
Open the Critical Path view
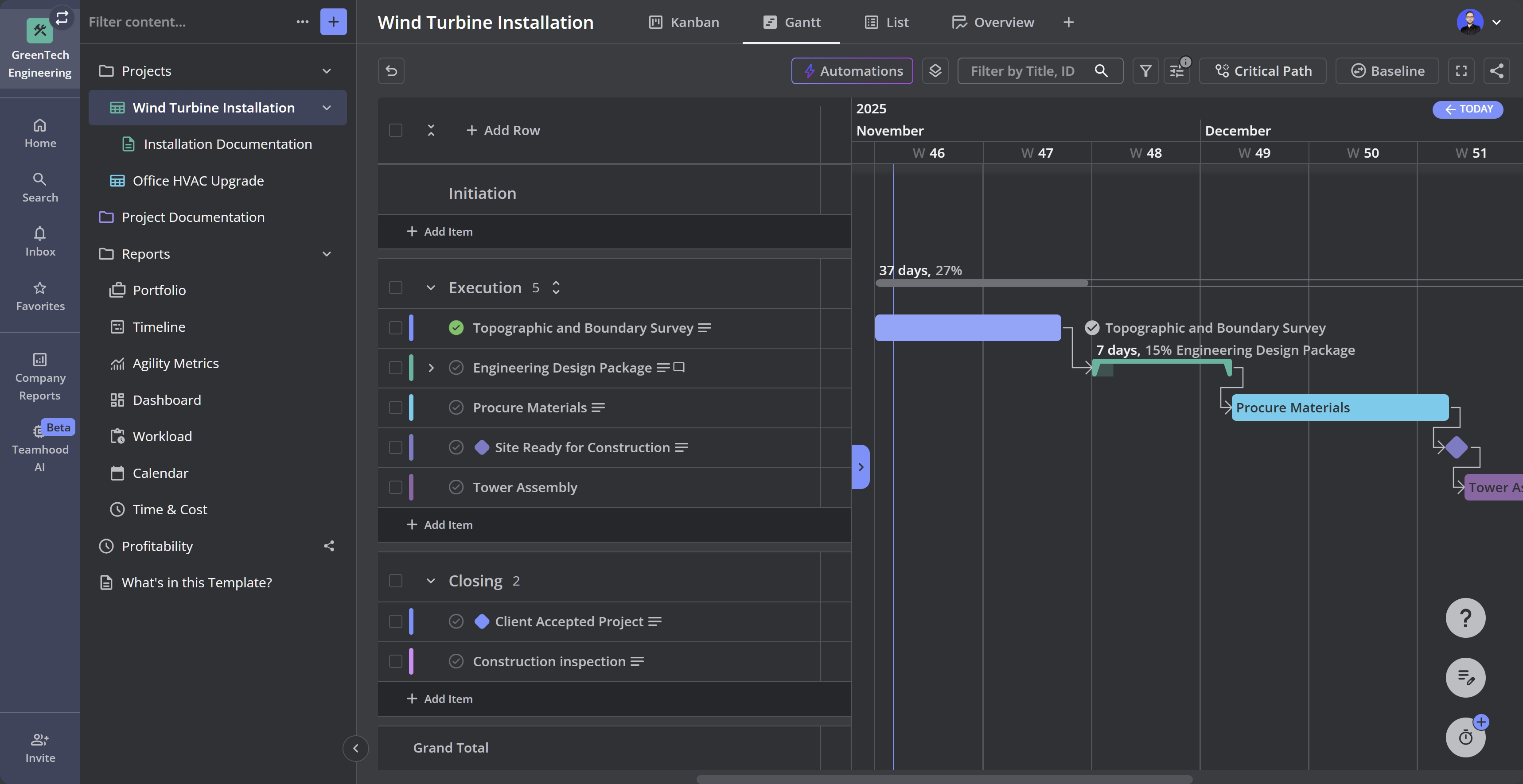(x=1263, y=70)
